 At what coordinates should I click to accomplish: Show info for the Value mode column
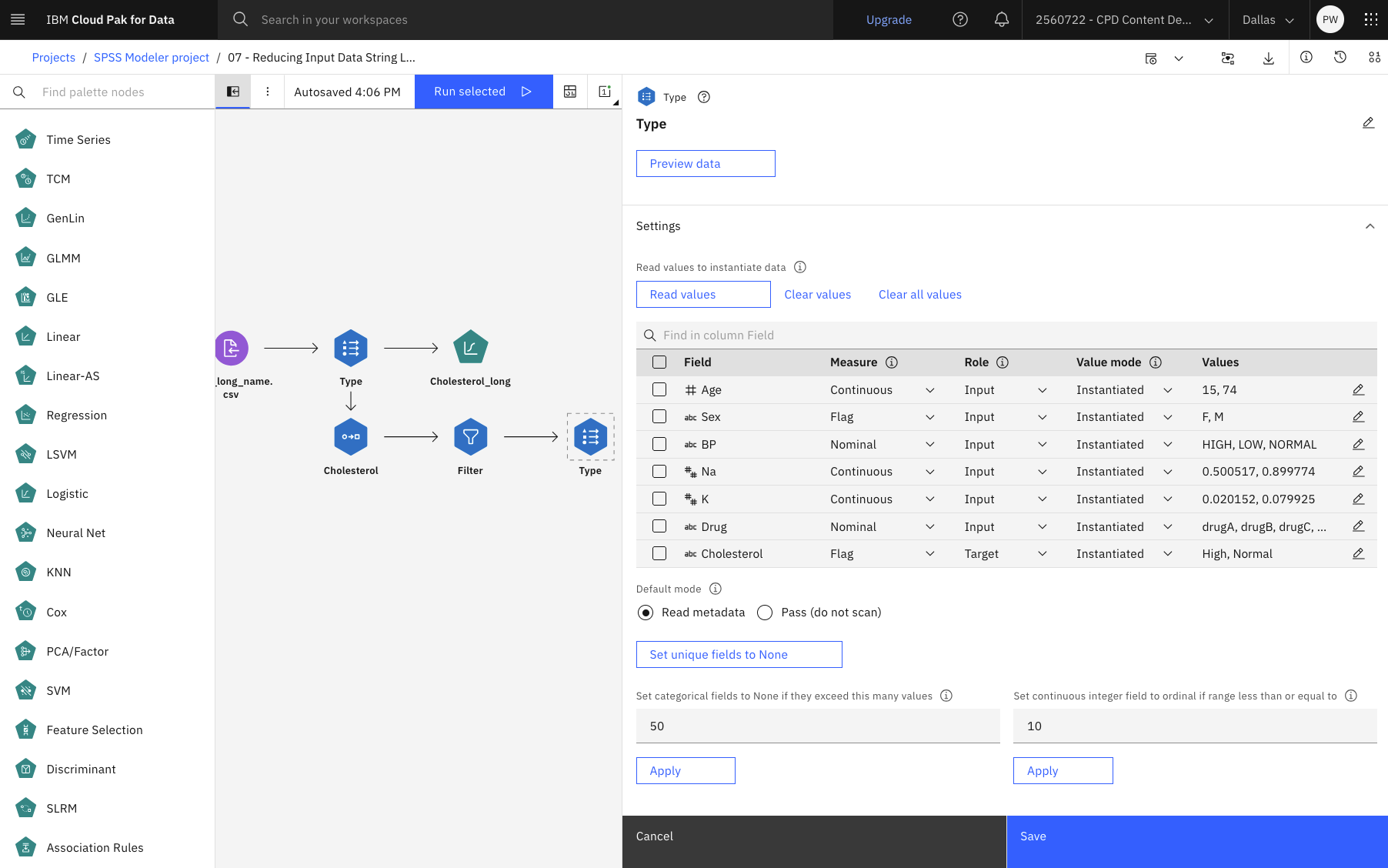[x=1156, y=362]
